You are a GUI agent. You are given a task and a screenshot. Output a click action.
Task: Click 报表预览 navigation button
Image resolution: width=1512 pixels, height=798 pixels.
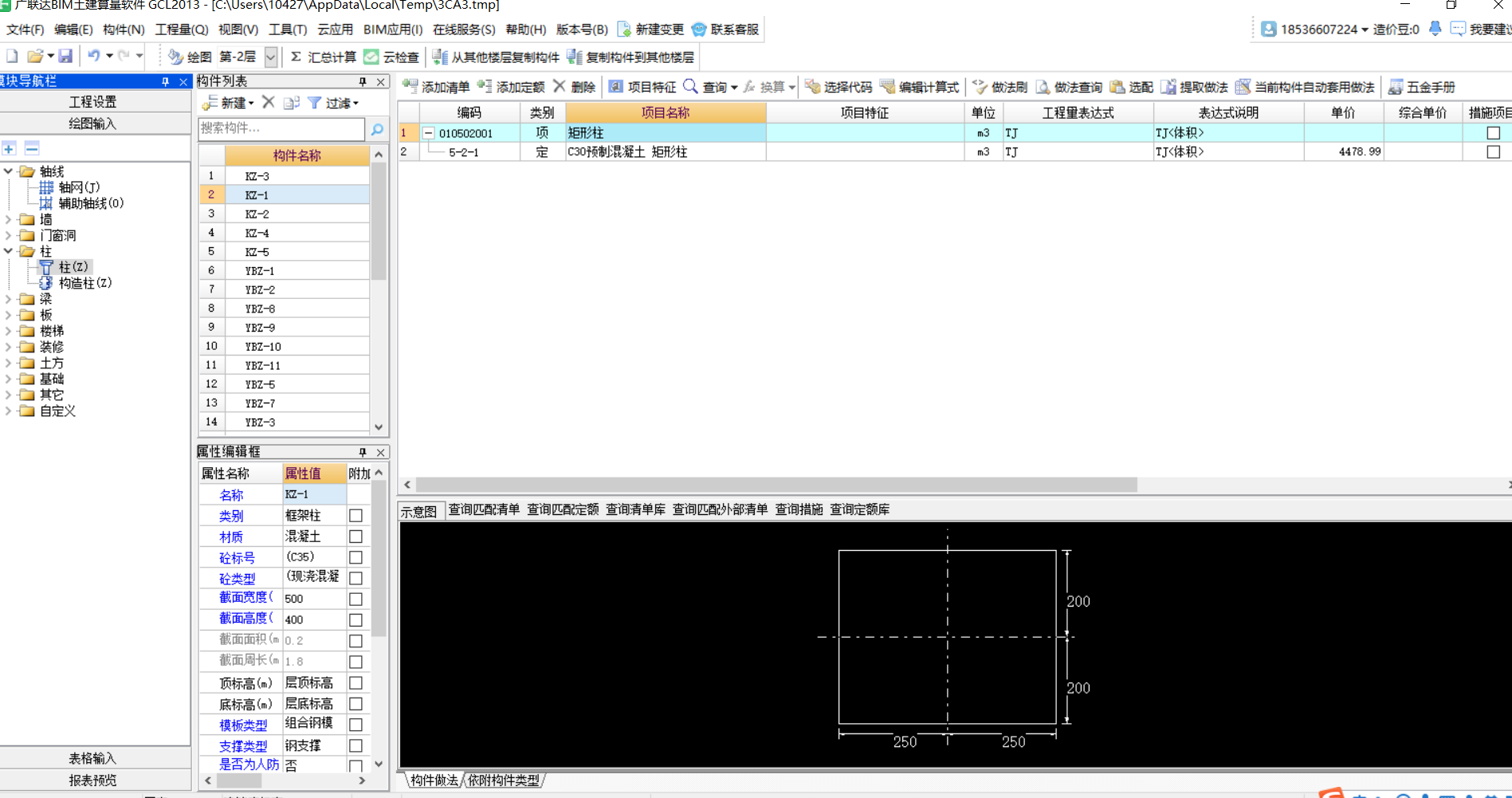[x=93, y=780]
